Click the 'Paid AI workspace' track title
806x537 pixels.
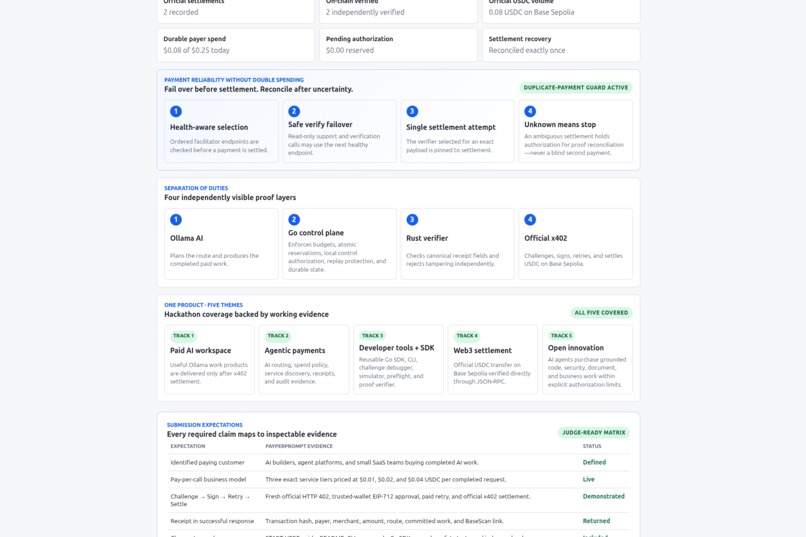click(x=200, y=350)
